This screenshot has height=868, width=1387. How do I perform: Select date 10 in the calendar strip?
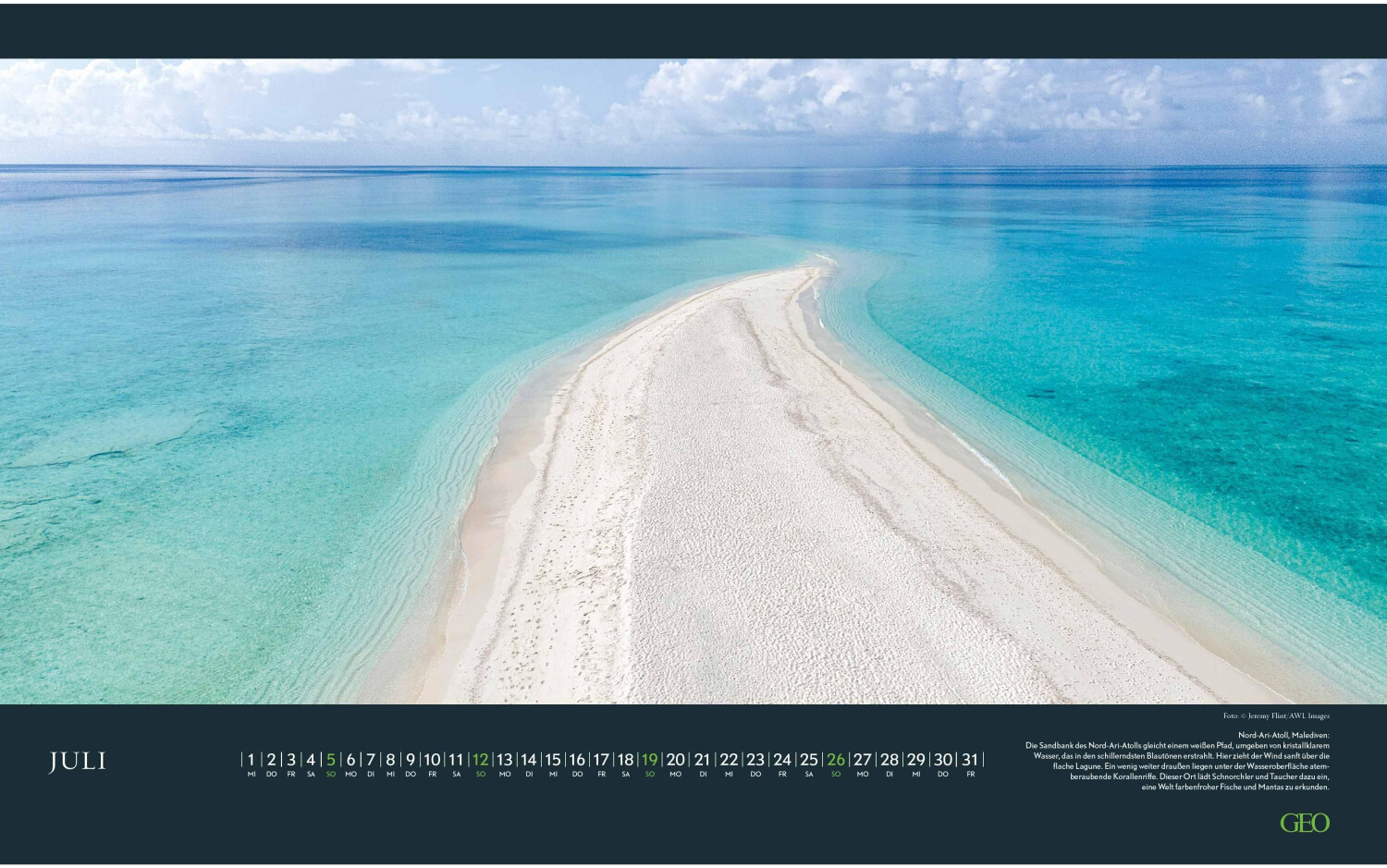tap(432, 760)
